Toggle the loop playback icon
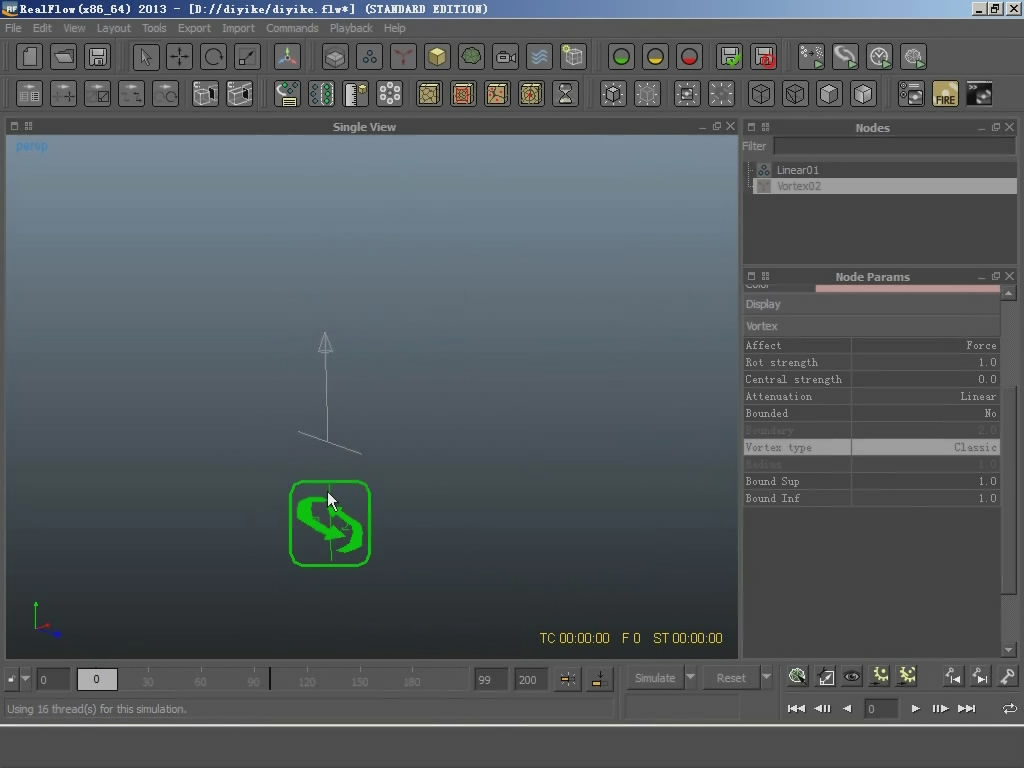This screenshot has height=768, width=1024. pos(1009,709)
